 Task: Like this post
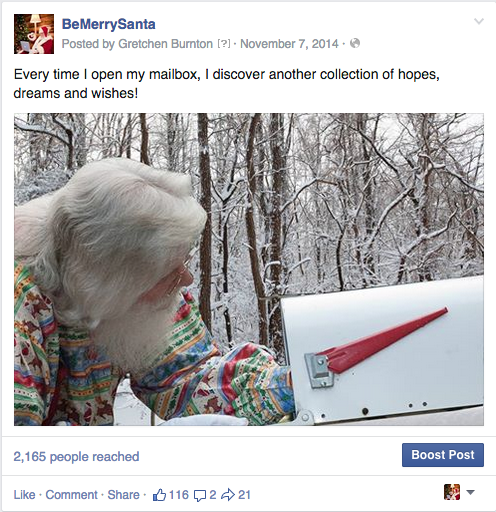(x=24, y=495)
